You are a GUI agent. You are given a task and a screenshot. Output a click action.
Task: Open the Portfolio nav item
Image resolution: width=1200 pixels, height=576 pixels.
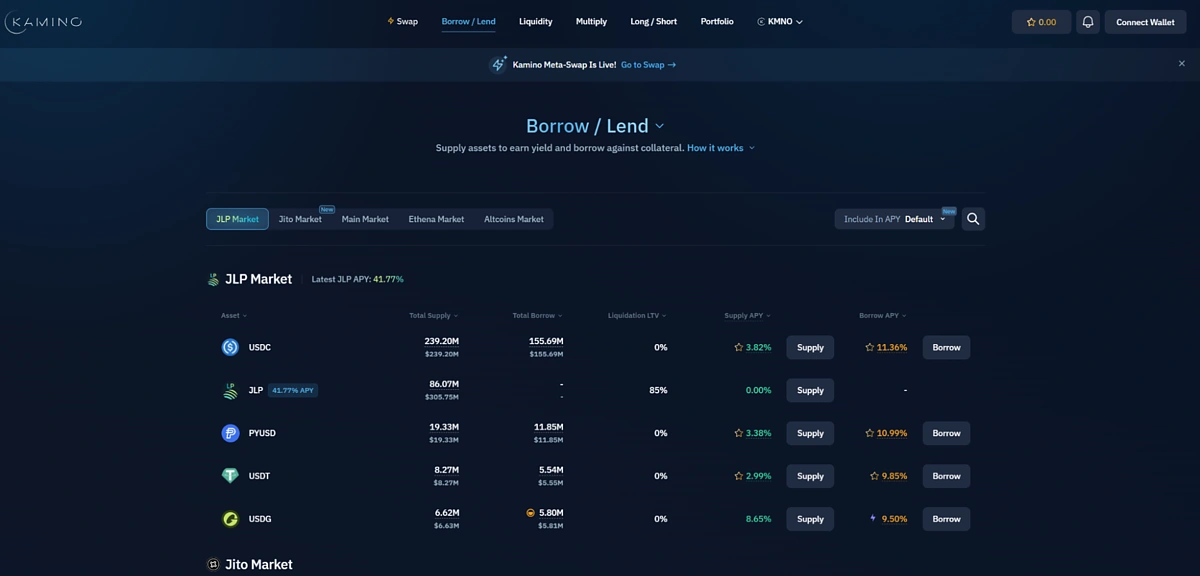pos(717,21)
